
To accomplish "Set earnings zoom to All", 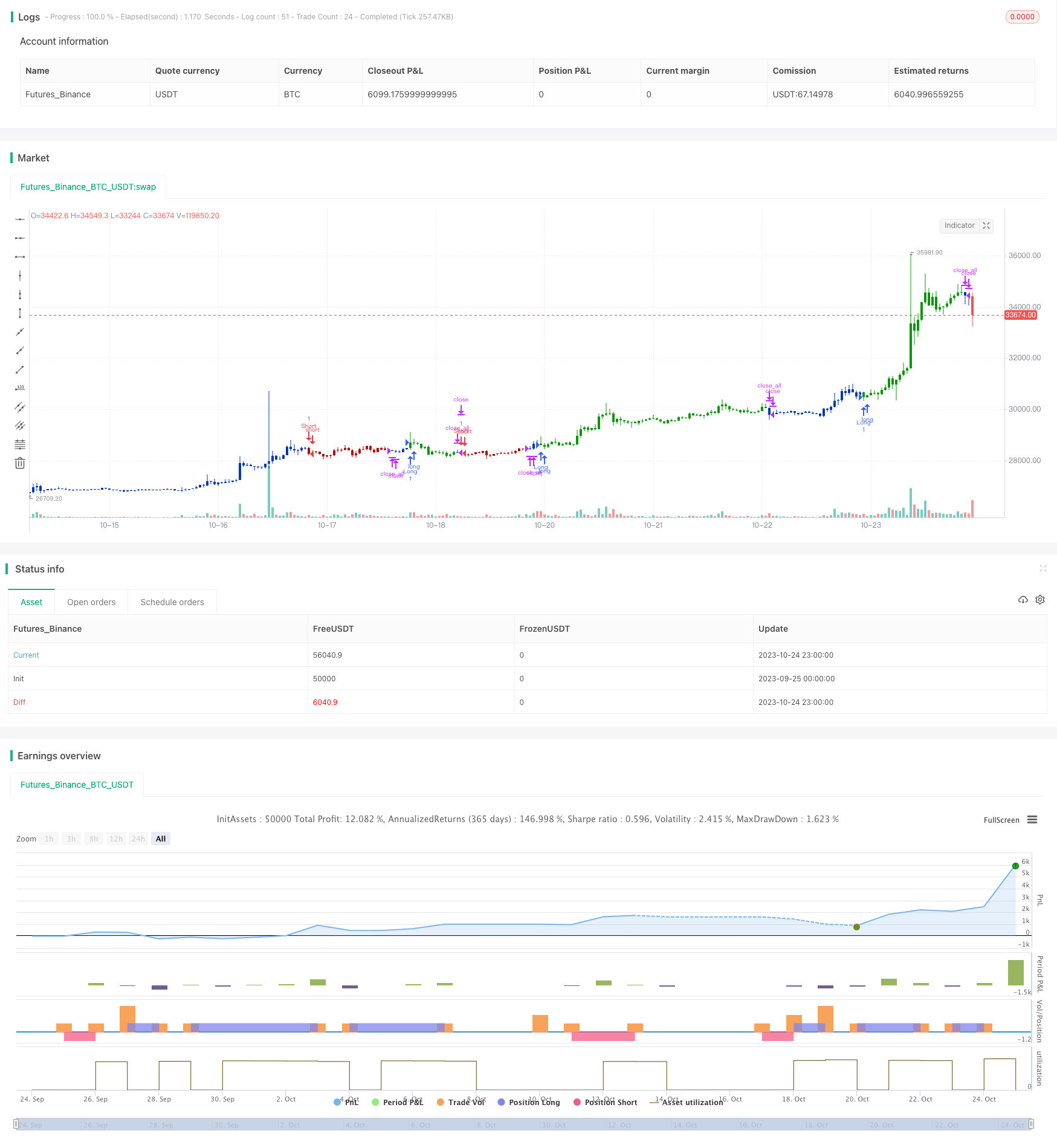I will pos(161,838).
